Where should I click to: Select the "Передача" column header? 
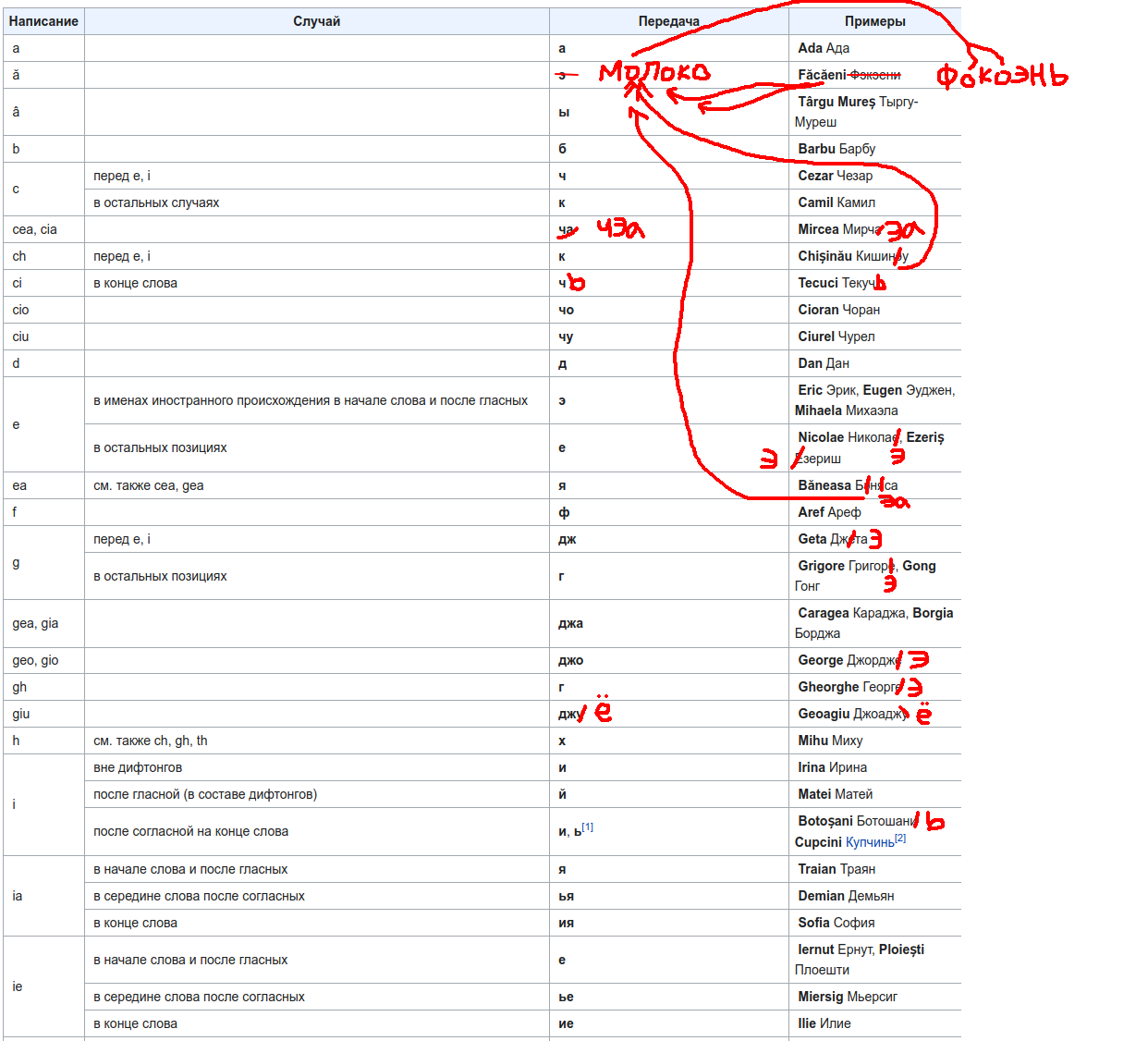pos(668,21)
